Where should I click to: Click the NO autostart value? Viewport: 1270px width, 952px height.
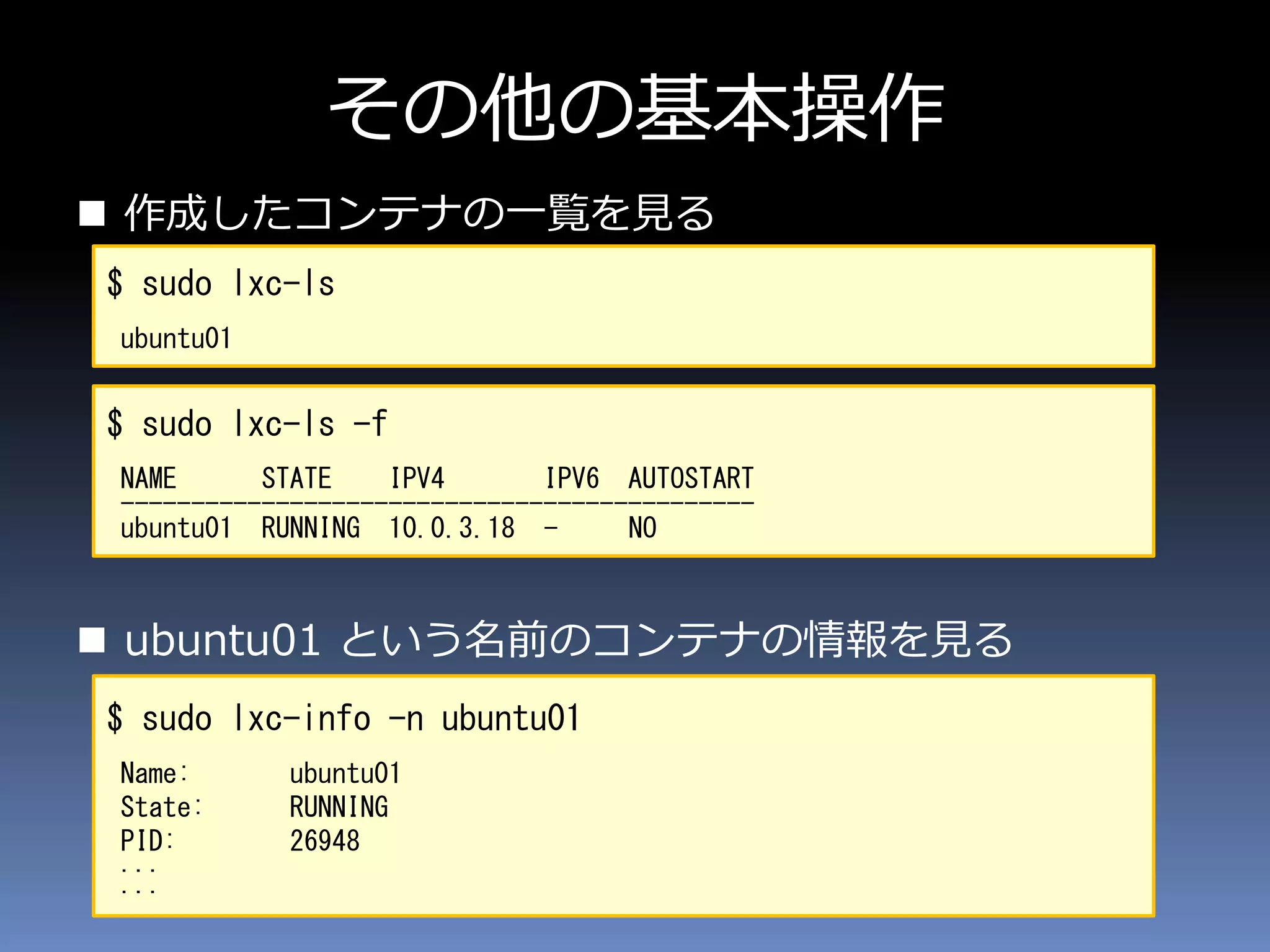642,528
